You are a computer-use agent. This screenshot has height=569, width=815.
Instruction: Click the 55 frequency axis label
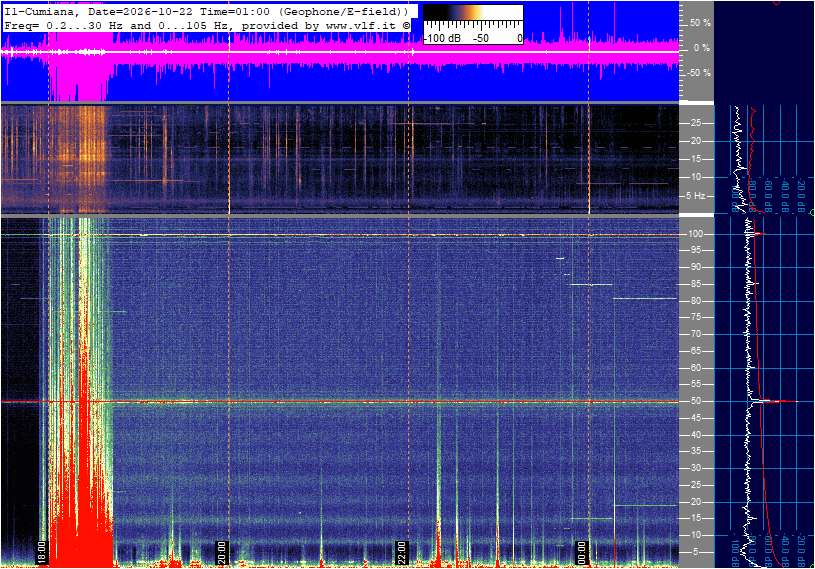[x=695, y=385]
